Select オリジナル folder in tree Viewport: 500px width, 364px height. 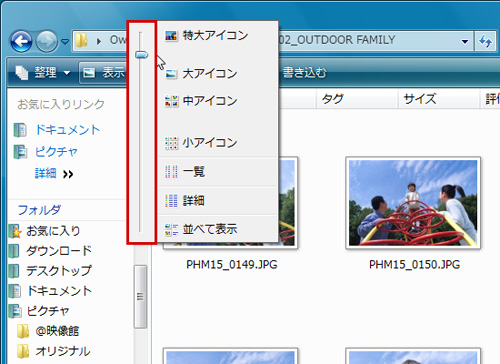pos(63,351)
